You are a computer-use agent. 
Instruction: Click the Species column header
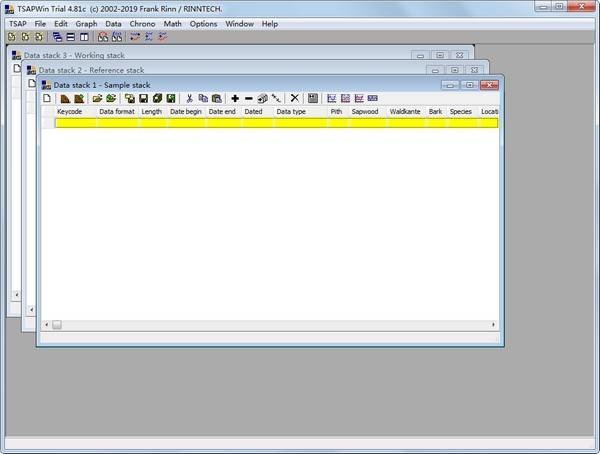460,111
